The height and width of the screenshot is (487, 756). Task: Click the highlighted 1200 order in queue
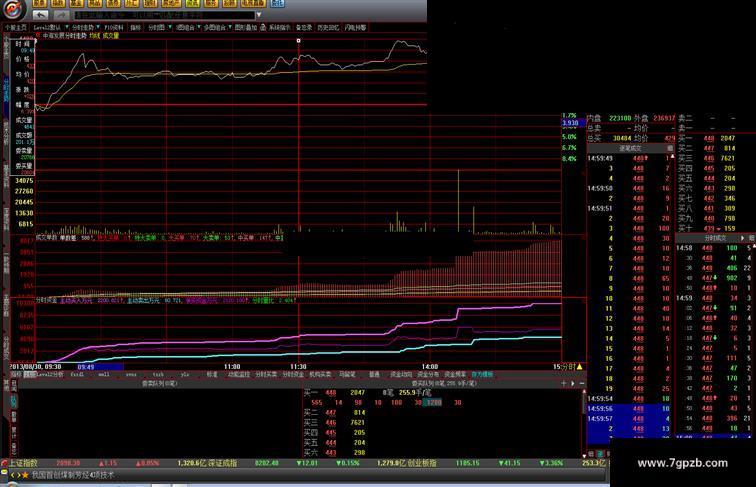[433, 402]
